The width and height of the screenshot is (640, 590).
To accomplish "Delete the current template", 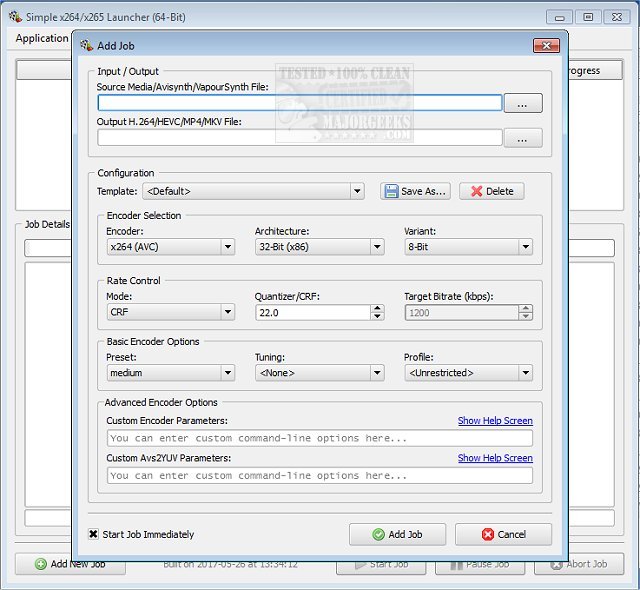I will [x=491, y=191].
